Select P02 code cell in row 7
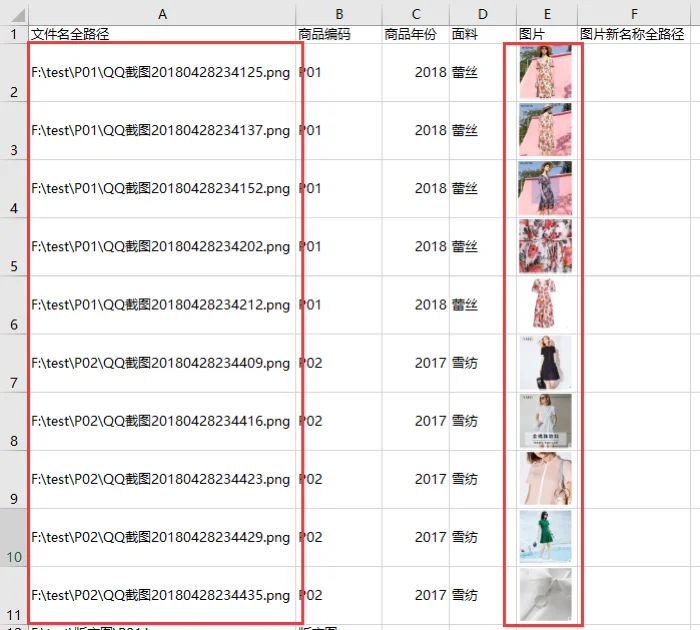This screenshot has width=700, height=630. click(339, 363)
